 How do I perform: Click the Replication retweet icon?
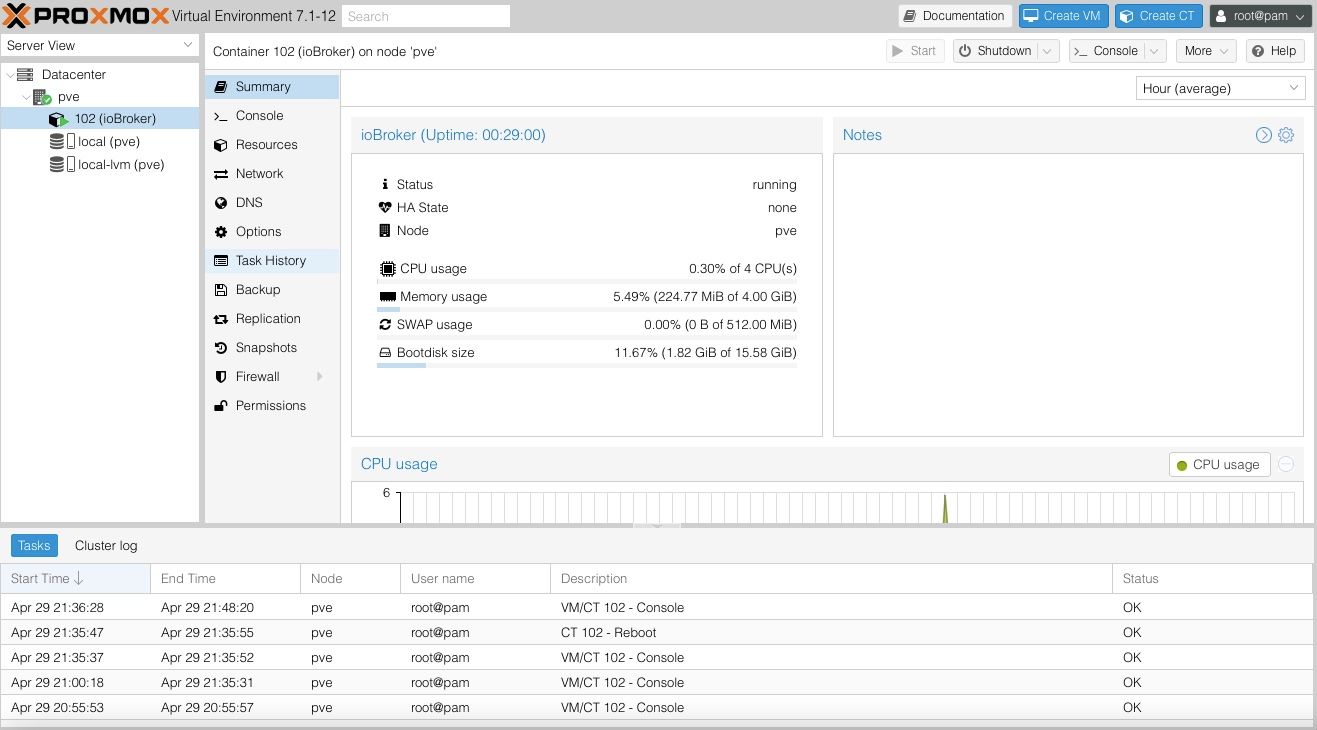click(x=221, y=319)
